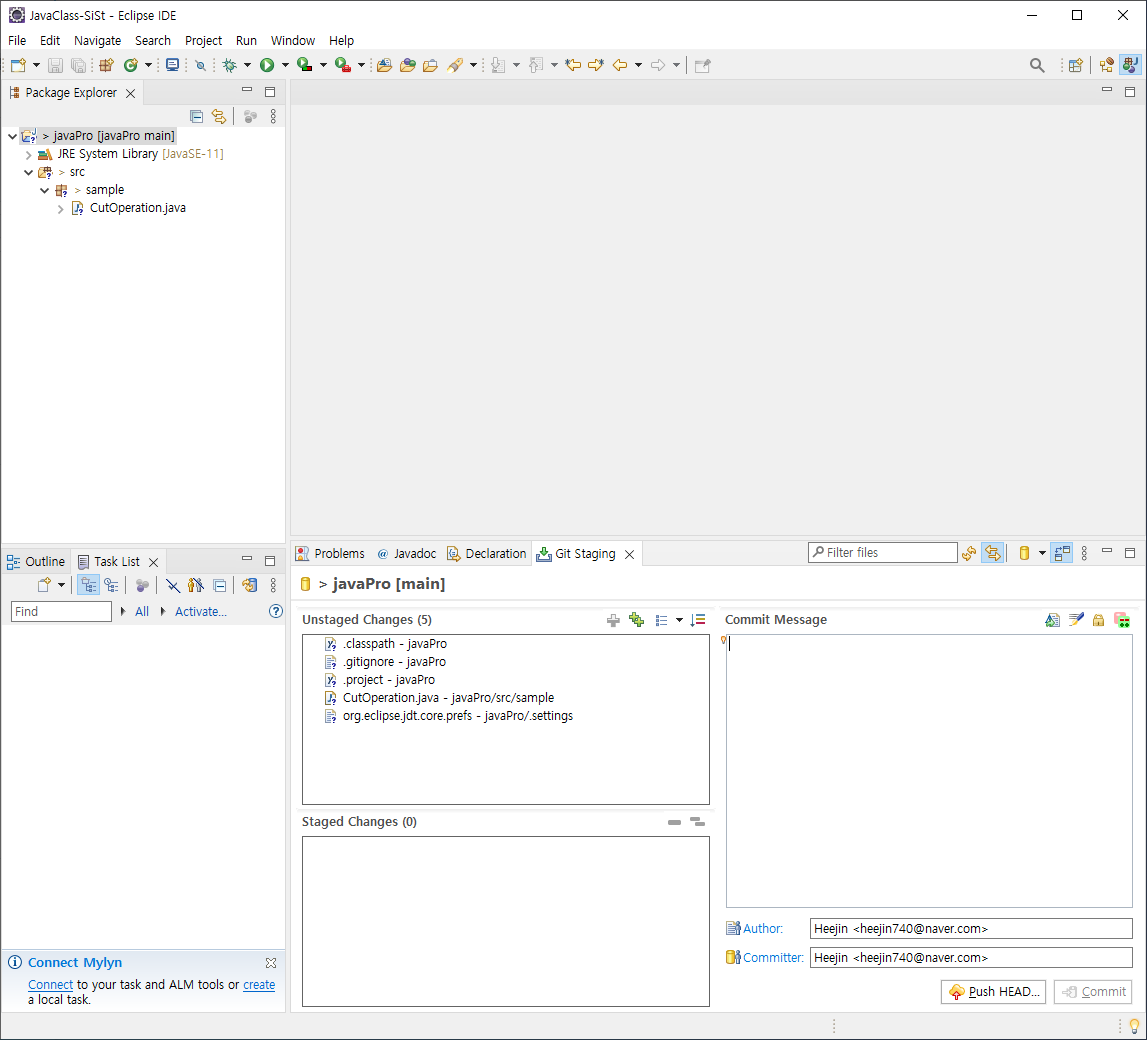Collapse the src folder node
The height and width of the screenshot is (1040, 1147).
[29, 173]
